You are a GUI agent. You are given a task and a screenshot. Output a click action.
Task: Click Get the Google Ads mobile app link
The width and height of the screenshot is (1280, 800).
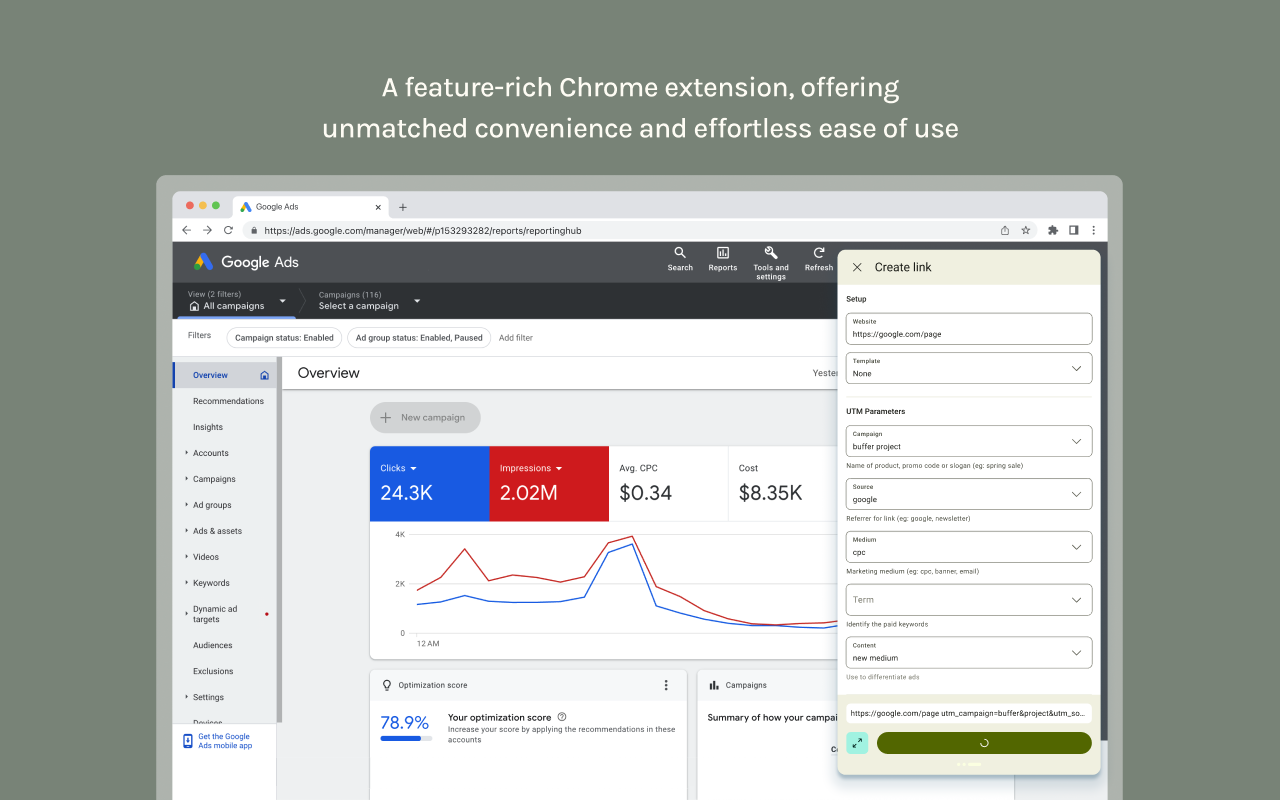pos(225,741)
